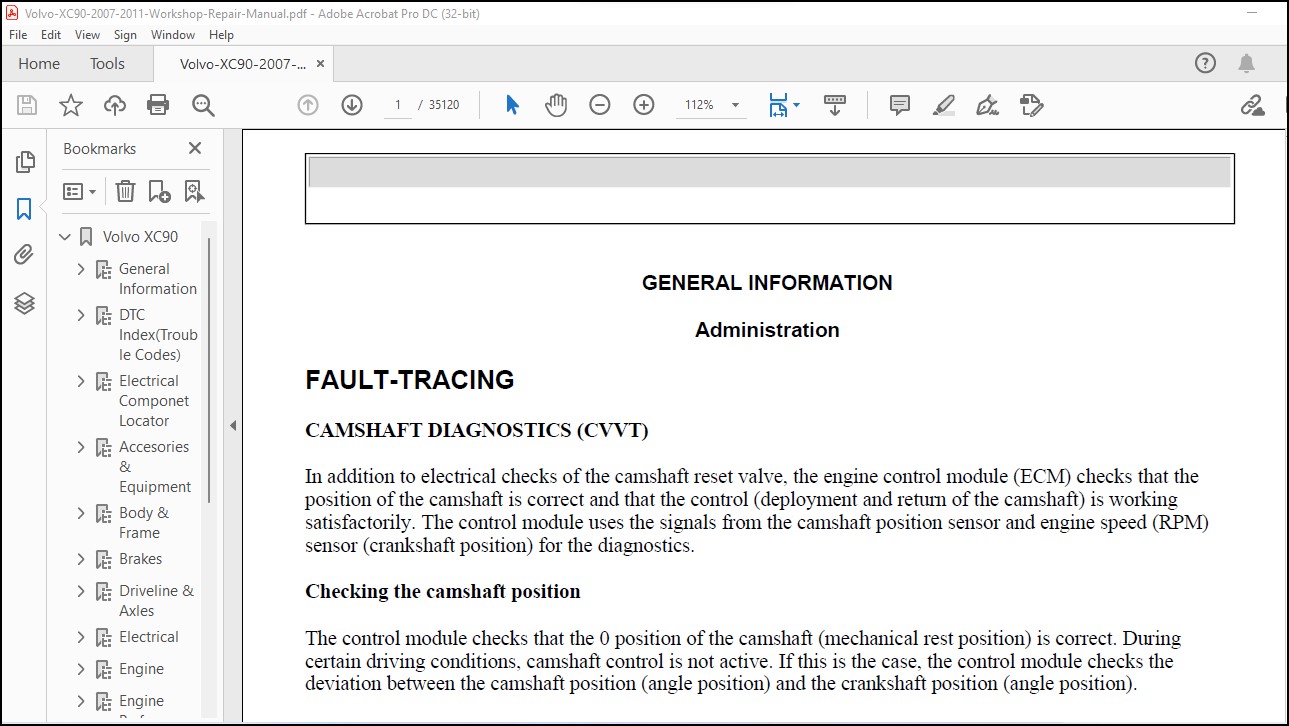Add the document to starred files
Viewport: 1289px width, 726px height.
pos(71,105)
